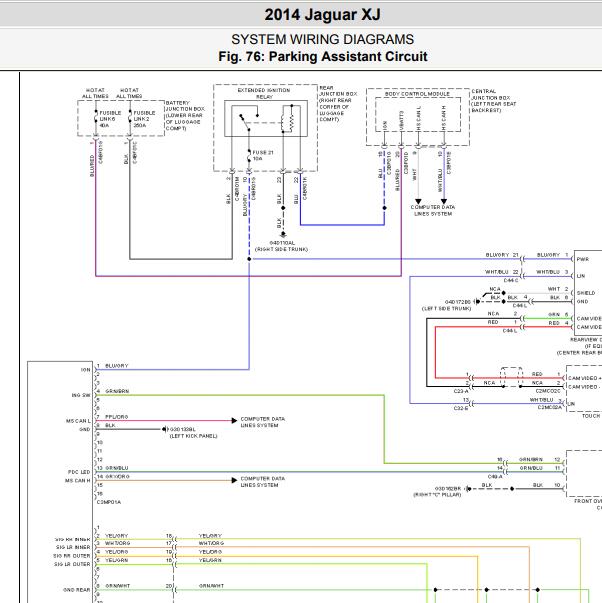Click the "C2MC02A" connector label

tap(549, 407)
